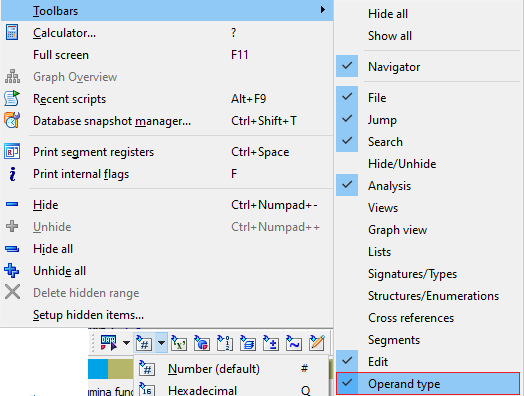The image size is (524, 396).
Task: Enable the Lists toolbar
Action: pyautogui.click(x=428, y=252)
